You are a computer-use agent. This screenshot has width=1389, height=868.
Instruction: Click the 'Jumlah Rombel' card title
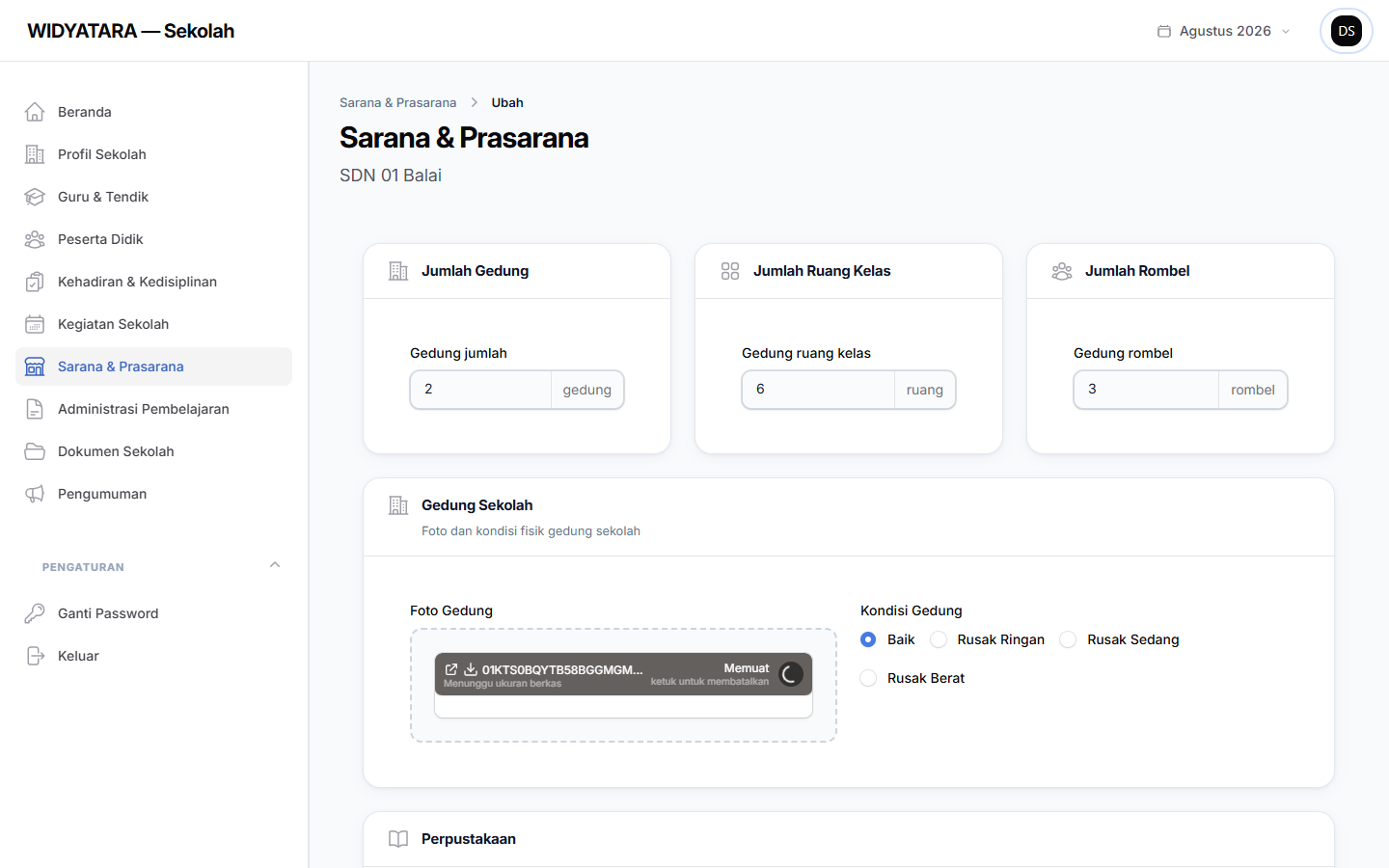1137,271
